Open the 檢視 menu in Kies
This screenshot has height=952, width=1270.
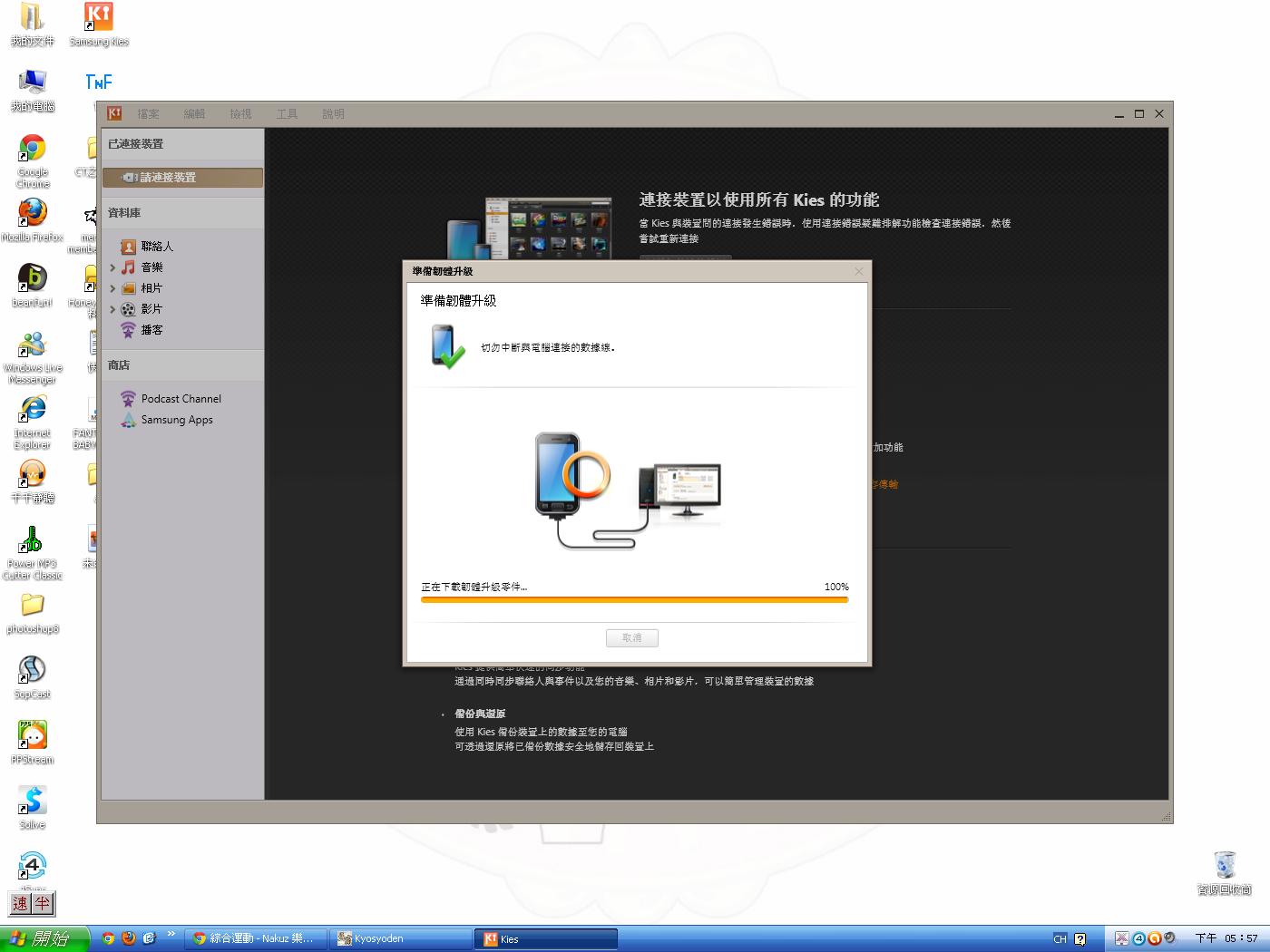coord(240,113)
